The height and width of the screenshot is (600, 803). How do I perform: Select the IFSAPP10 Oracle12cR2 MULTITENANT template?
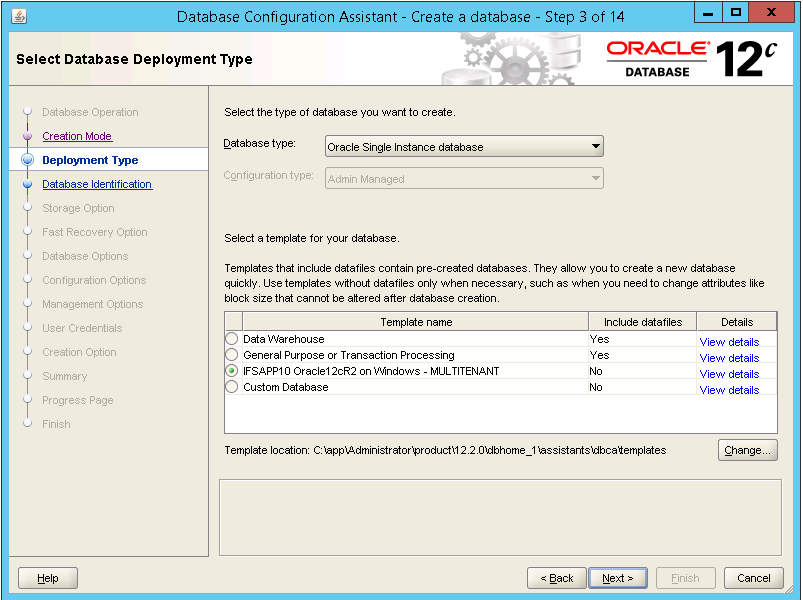[232, 371]
